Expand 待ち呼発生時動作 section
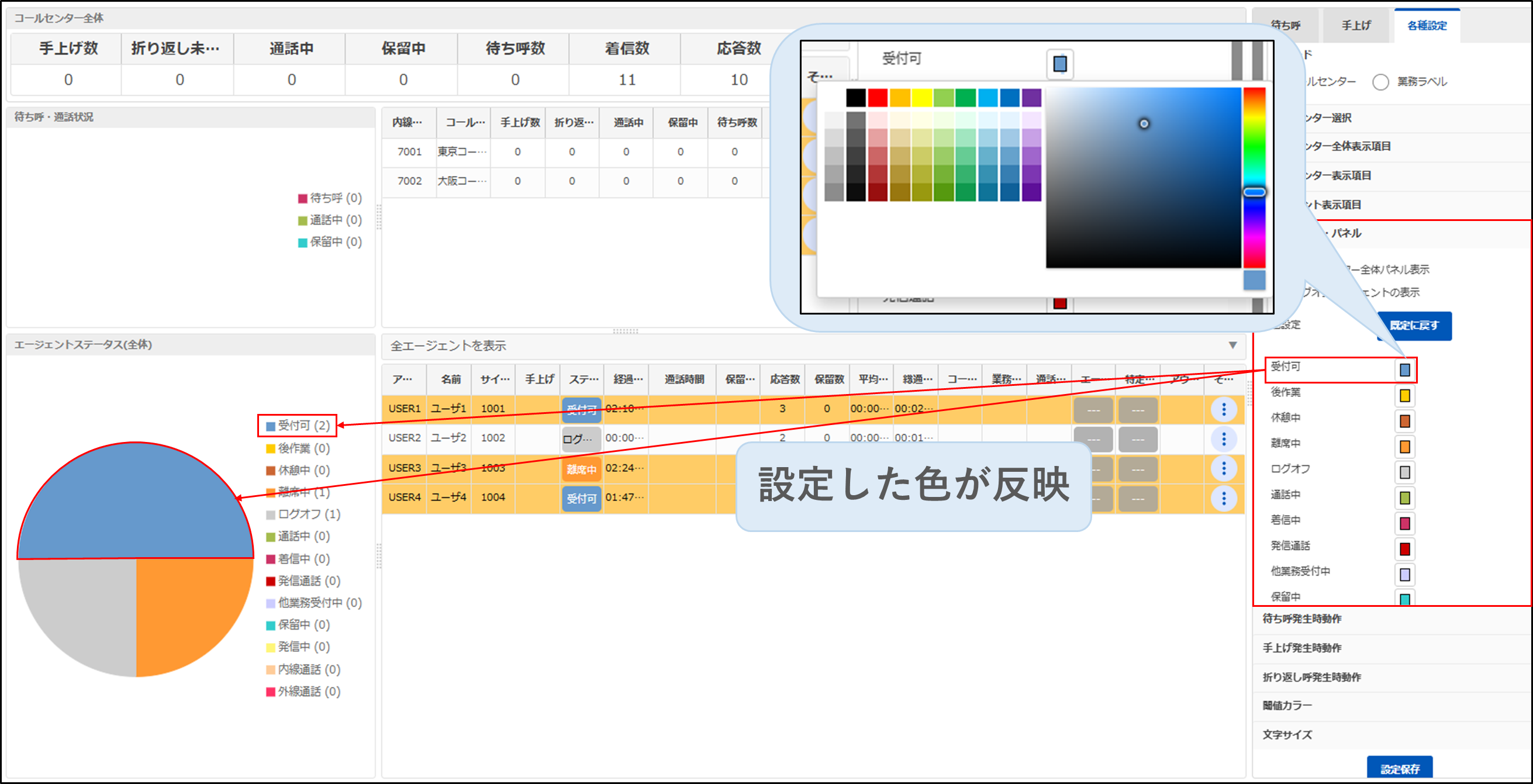The width and height of the screenshot is (1533, 784). [x=1301, y=619]
